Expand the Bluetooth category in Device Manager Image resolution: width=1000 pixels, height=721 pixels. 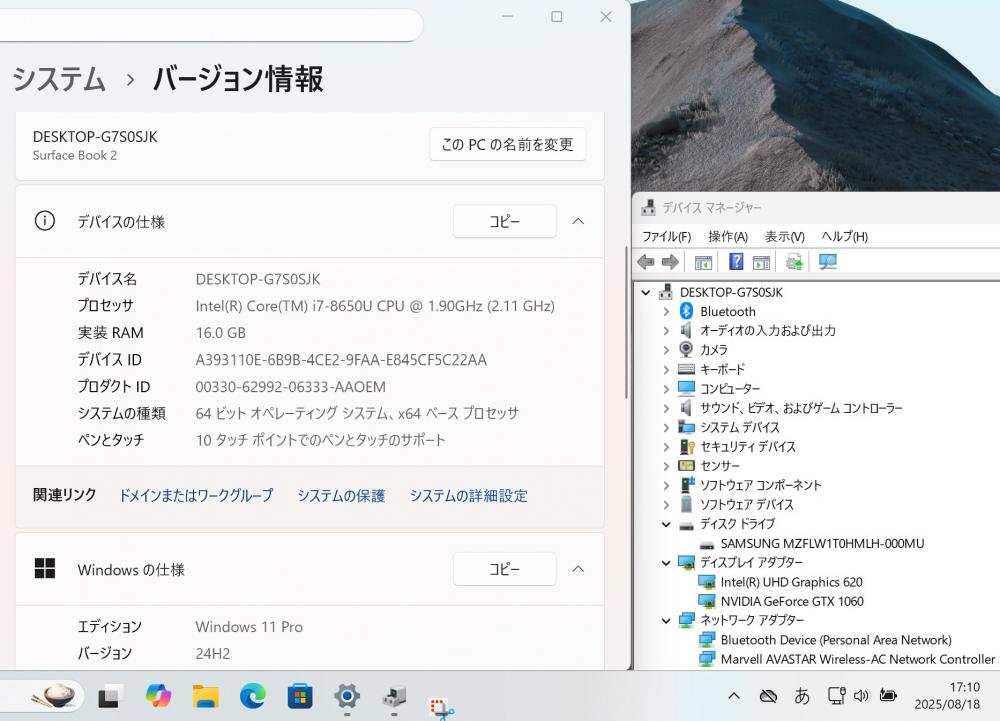pos(666,311)
